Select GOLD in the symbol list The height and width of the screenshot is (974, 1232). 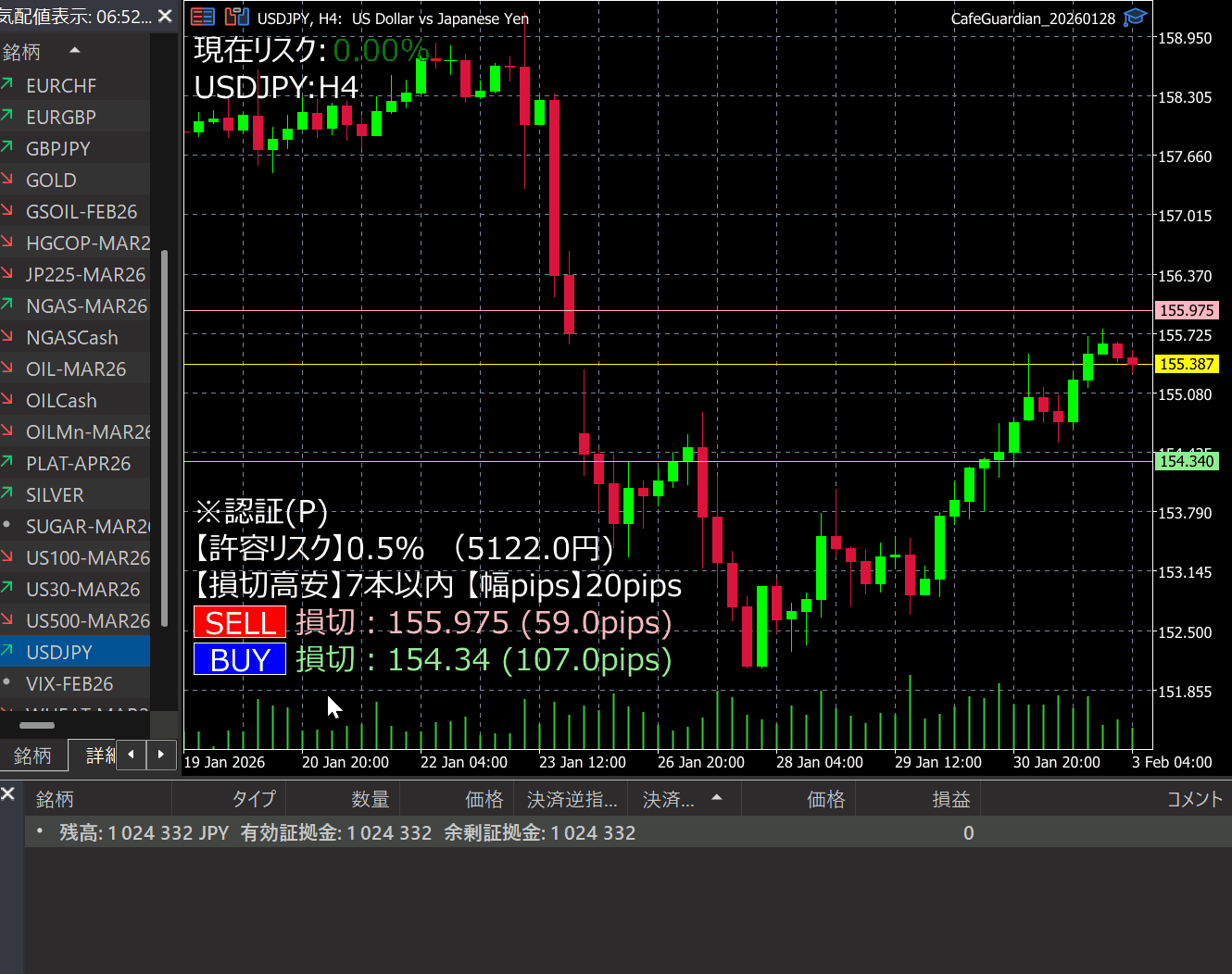pyautogui.click(x=52, y=181)
